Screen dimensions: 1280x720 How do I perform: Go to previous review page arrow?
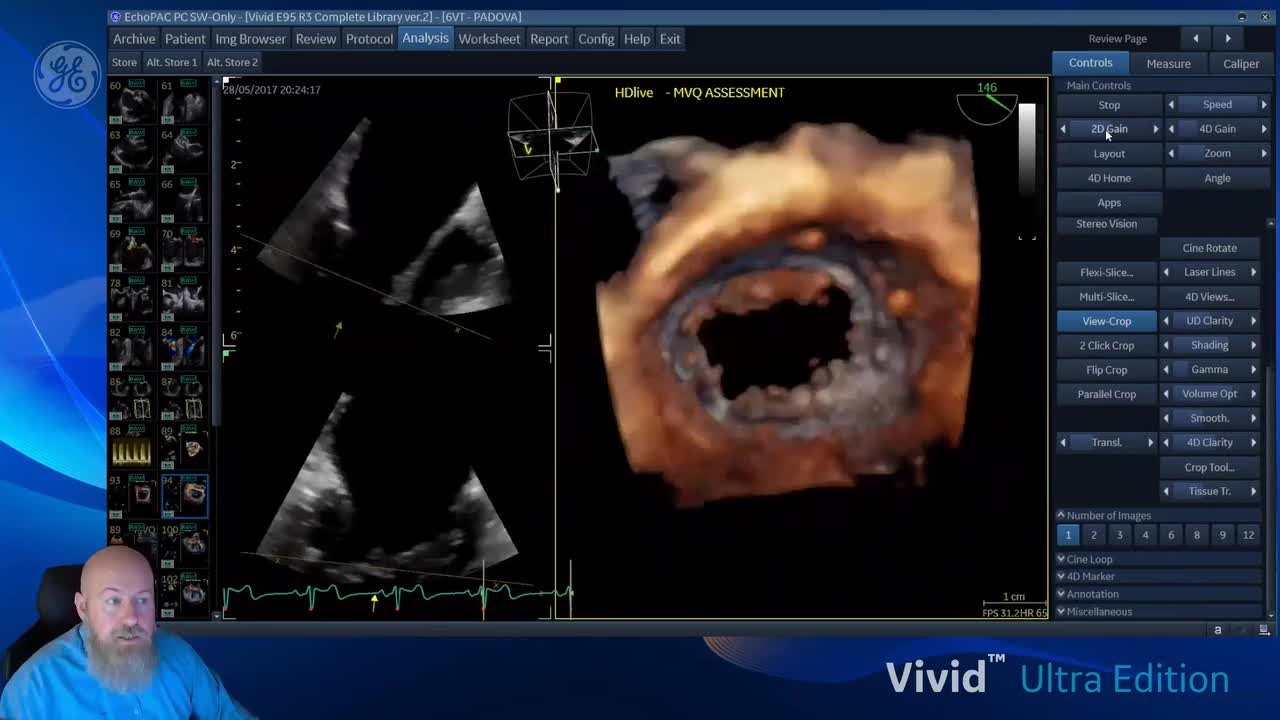coord(1195,38)
